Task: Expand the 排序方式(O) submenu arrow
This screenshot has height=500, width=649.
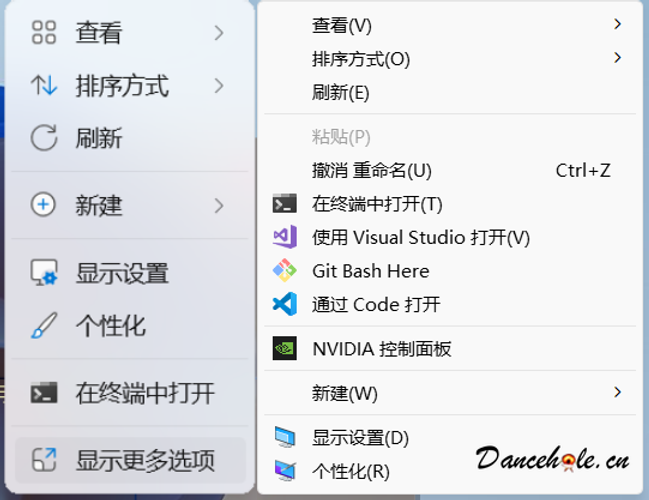Action: point(617,58)
